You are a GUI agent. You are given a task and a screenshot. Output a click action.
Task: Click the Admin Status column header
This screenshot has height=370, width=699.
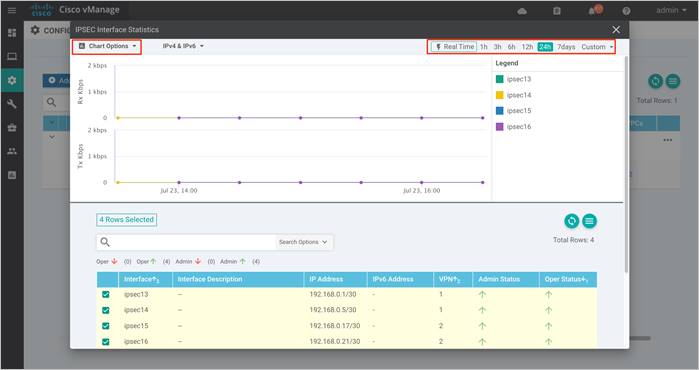click(506, 280)
